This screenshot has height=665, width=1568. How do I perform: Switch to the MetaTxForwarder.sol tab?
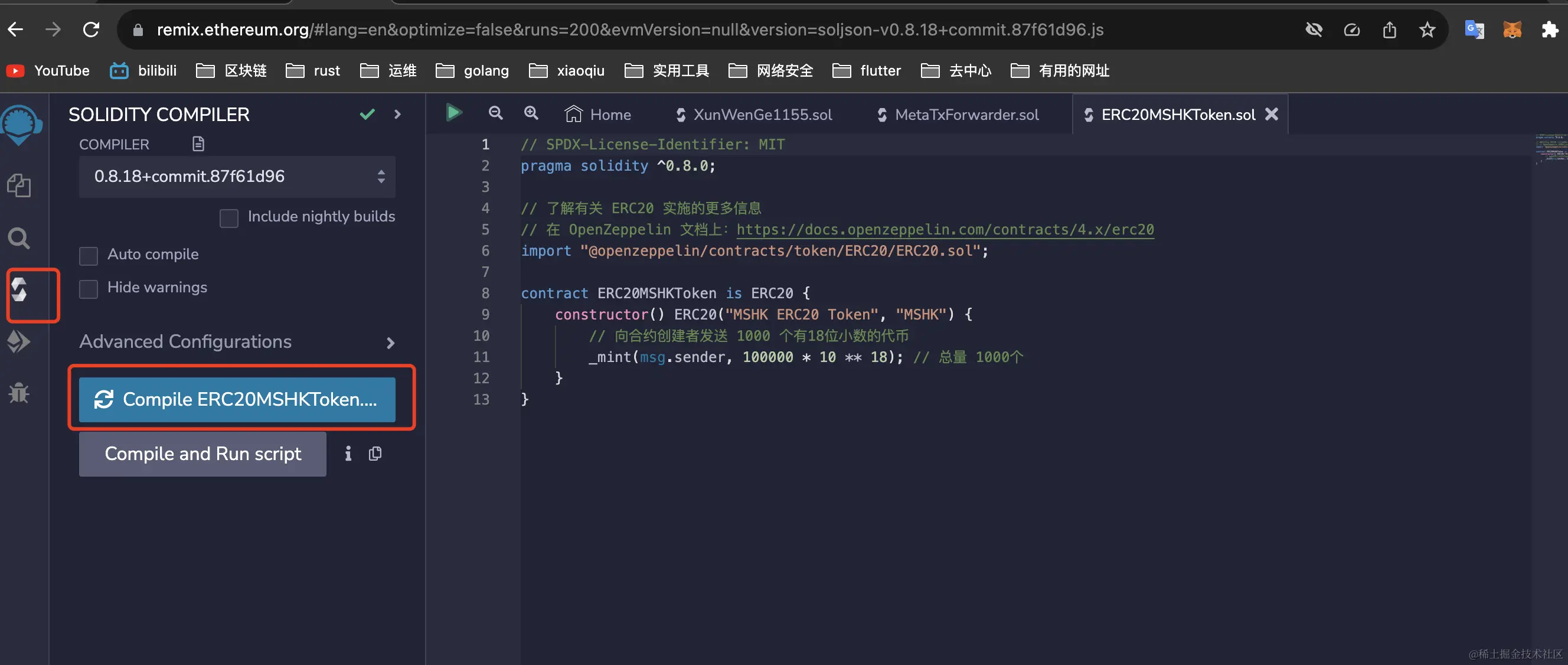pos(958,115)
